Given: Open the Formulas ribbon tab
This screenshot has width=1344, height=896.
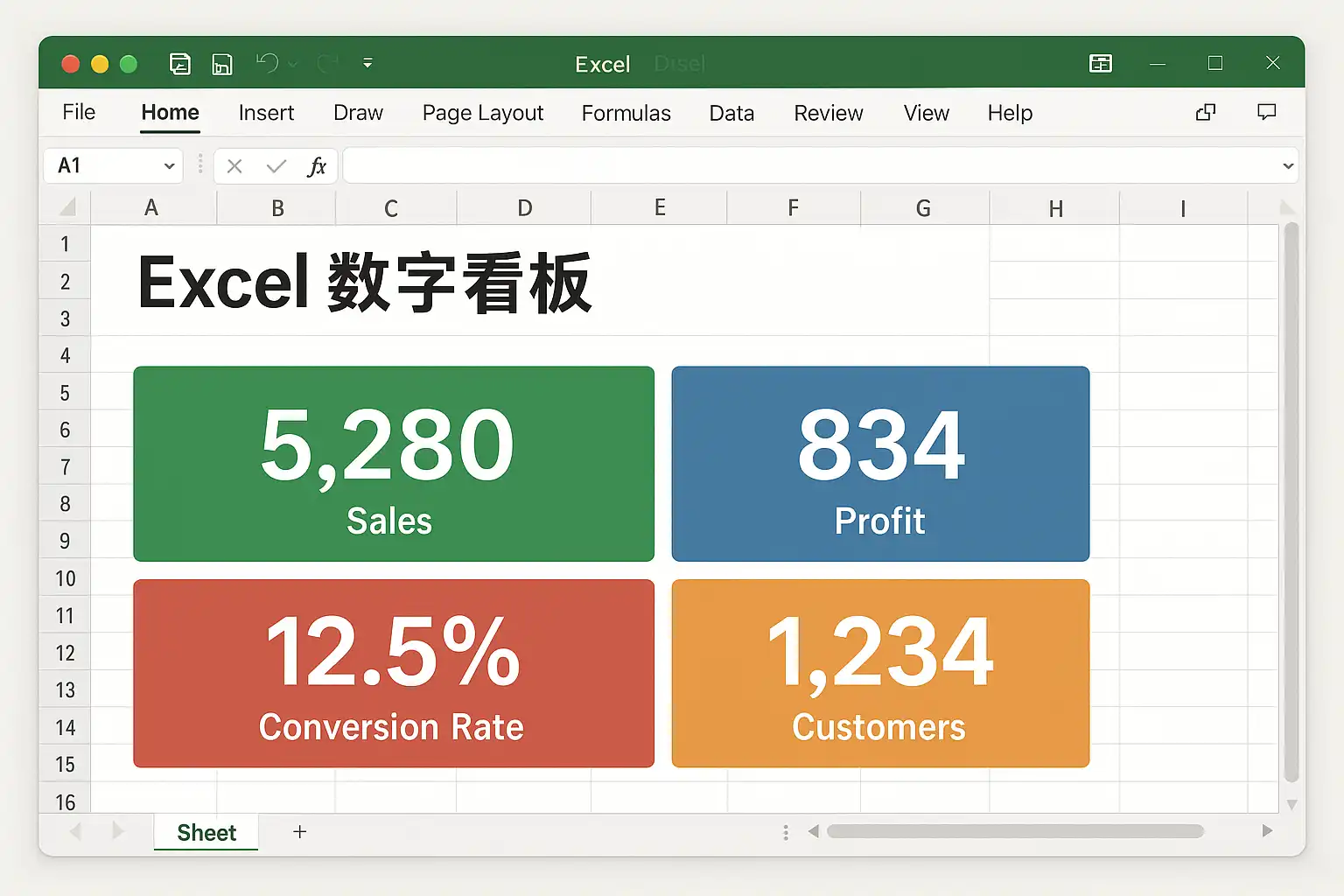Looking at the screenshot, I should point(626,113).
